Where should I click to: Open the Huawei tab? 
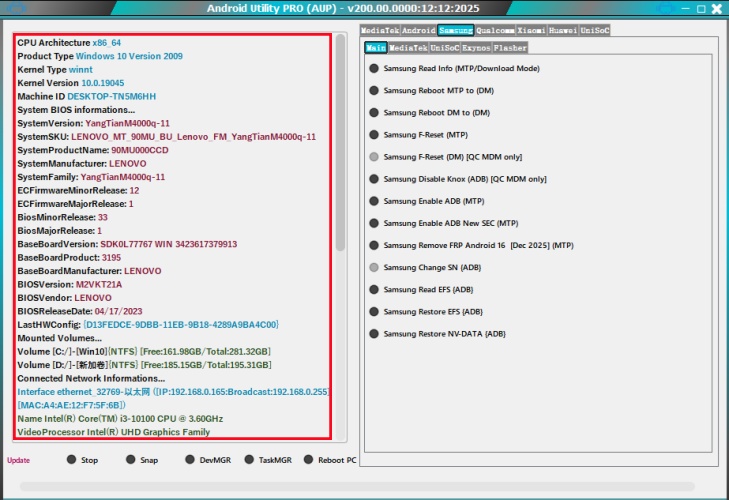click(x=563, y=30)
